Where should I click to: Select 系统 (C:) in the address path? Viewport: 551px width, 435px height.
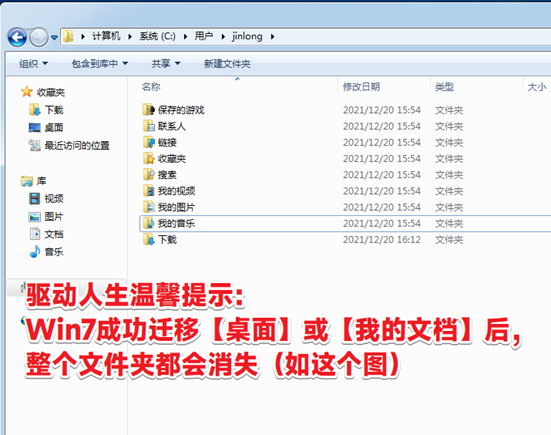coord(157,36)
